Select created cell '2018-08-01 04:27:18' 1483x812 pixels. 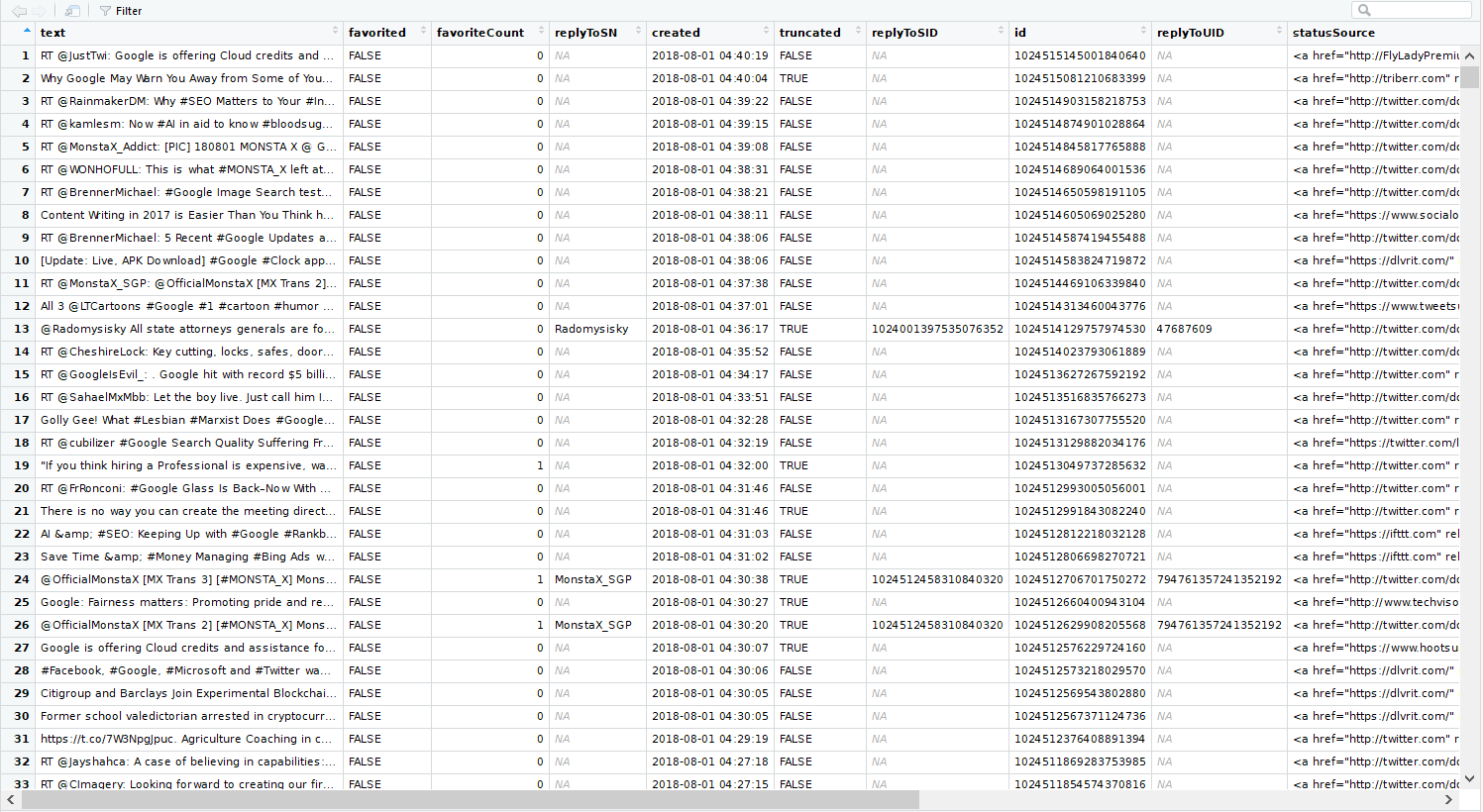tap(710, 761)
